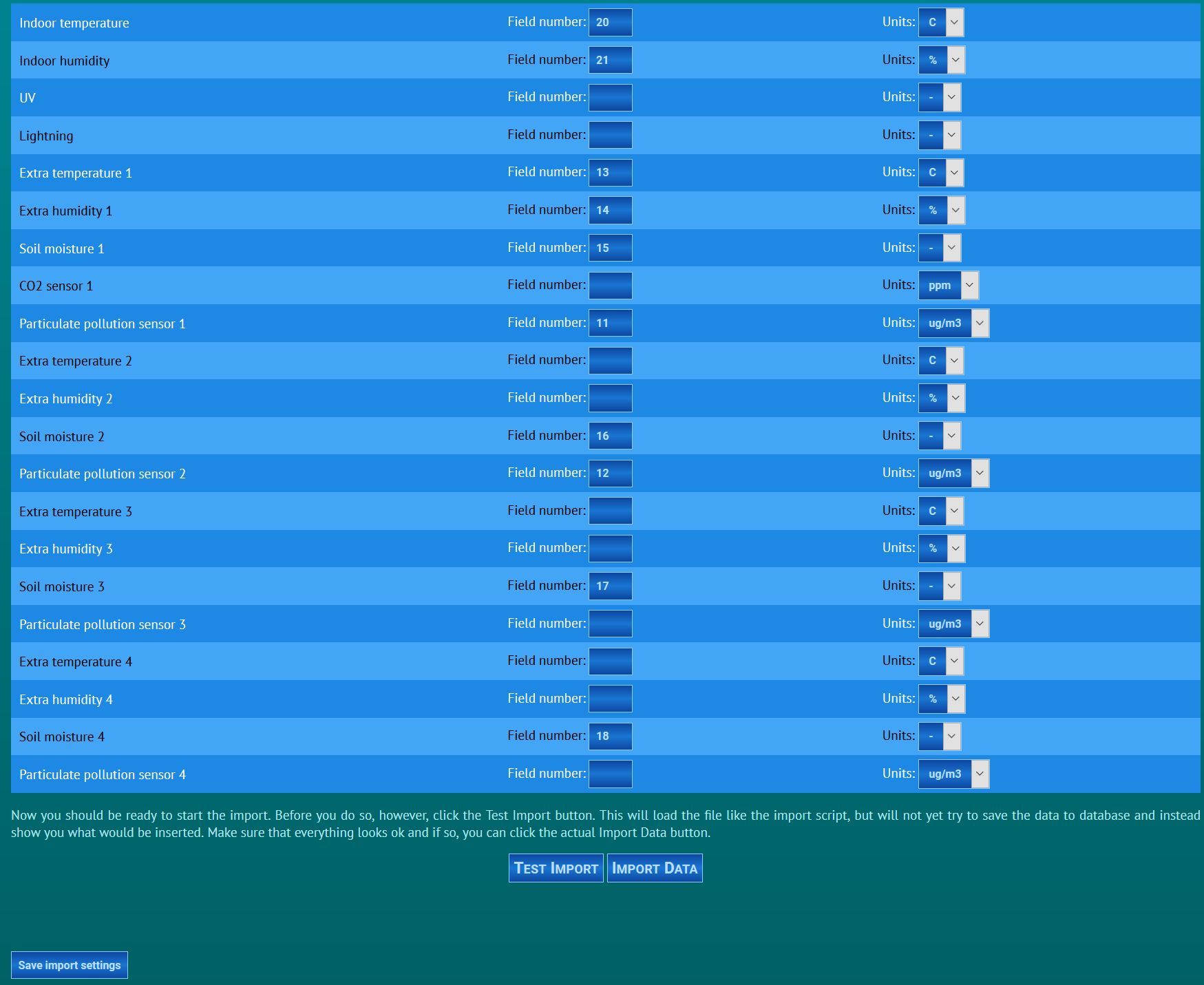The height and width of the screenshot is (985, 1204).
Task: Click Particulate pollution sensor 1 field number input
Action: [611, 323]
